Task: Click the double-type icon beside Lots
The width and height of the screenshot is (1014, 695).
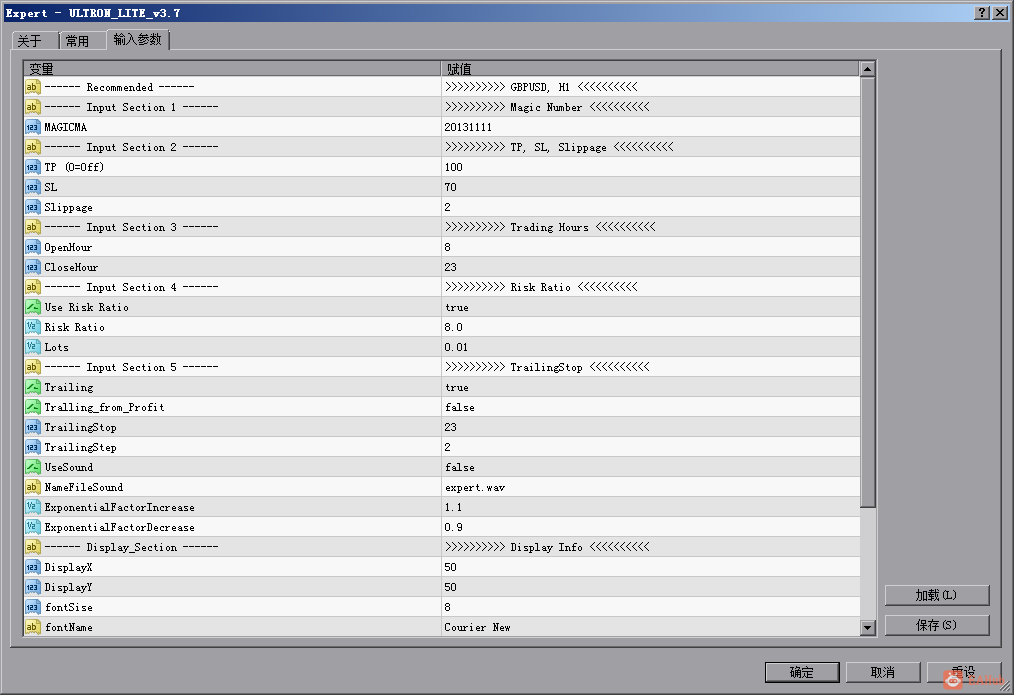Action: coord(32,347)
